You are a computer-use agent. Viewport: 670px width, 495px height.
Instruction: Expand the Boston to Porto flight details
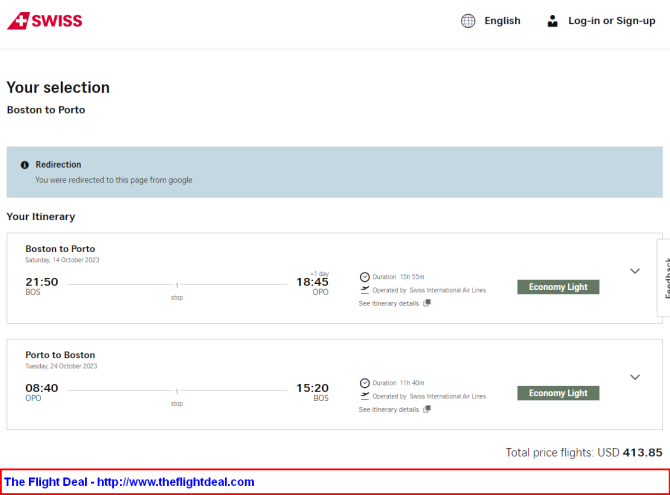point(635,271)
